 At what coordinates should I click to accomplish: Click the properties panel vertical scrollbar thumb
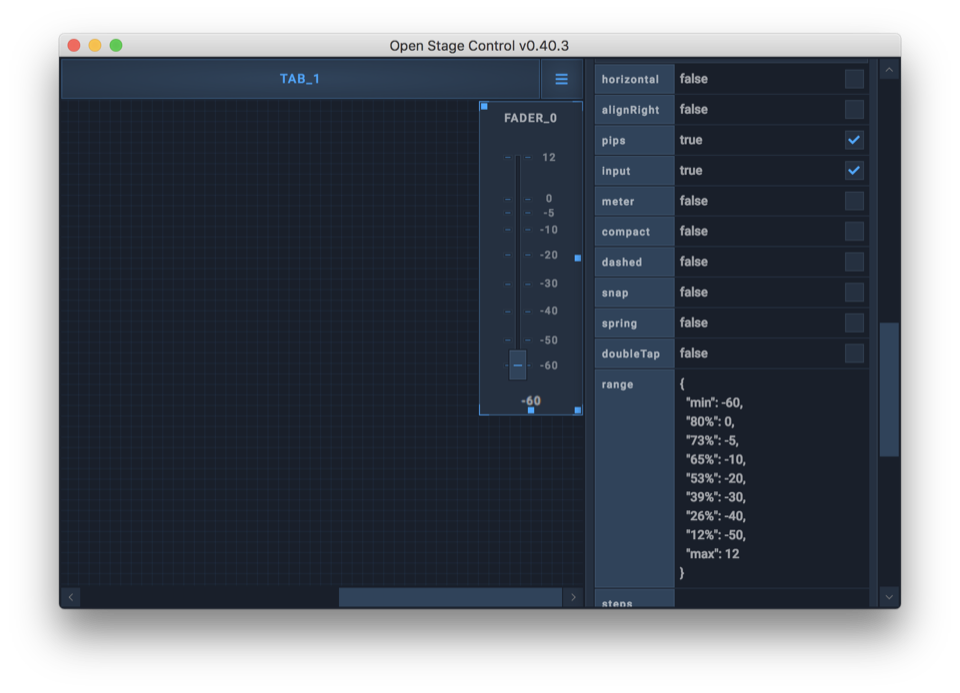(888, 390)
